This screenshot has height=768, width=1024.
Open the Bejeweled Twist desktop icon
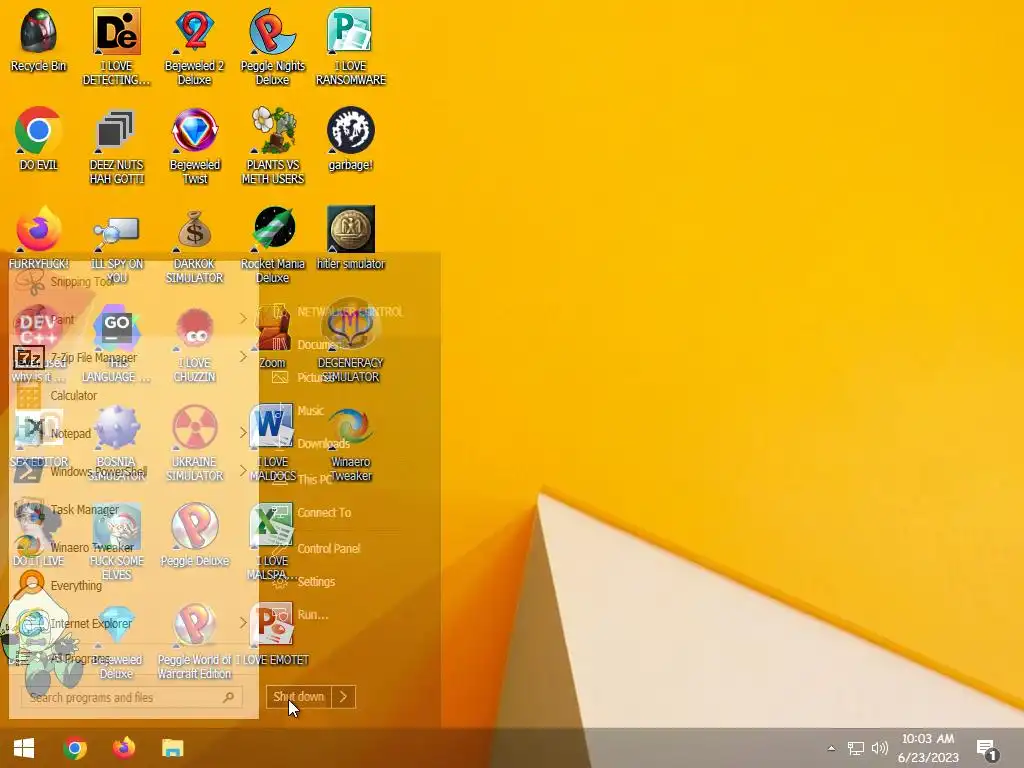[x=195, y=145]
